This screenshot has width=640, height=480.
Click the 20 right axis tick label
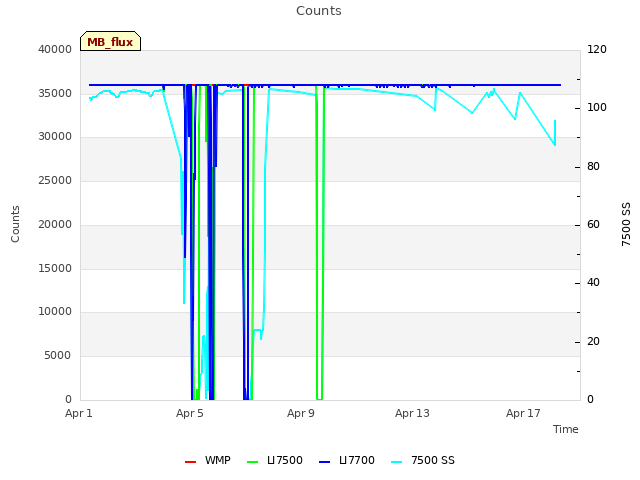pos(593,342)
